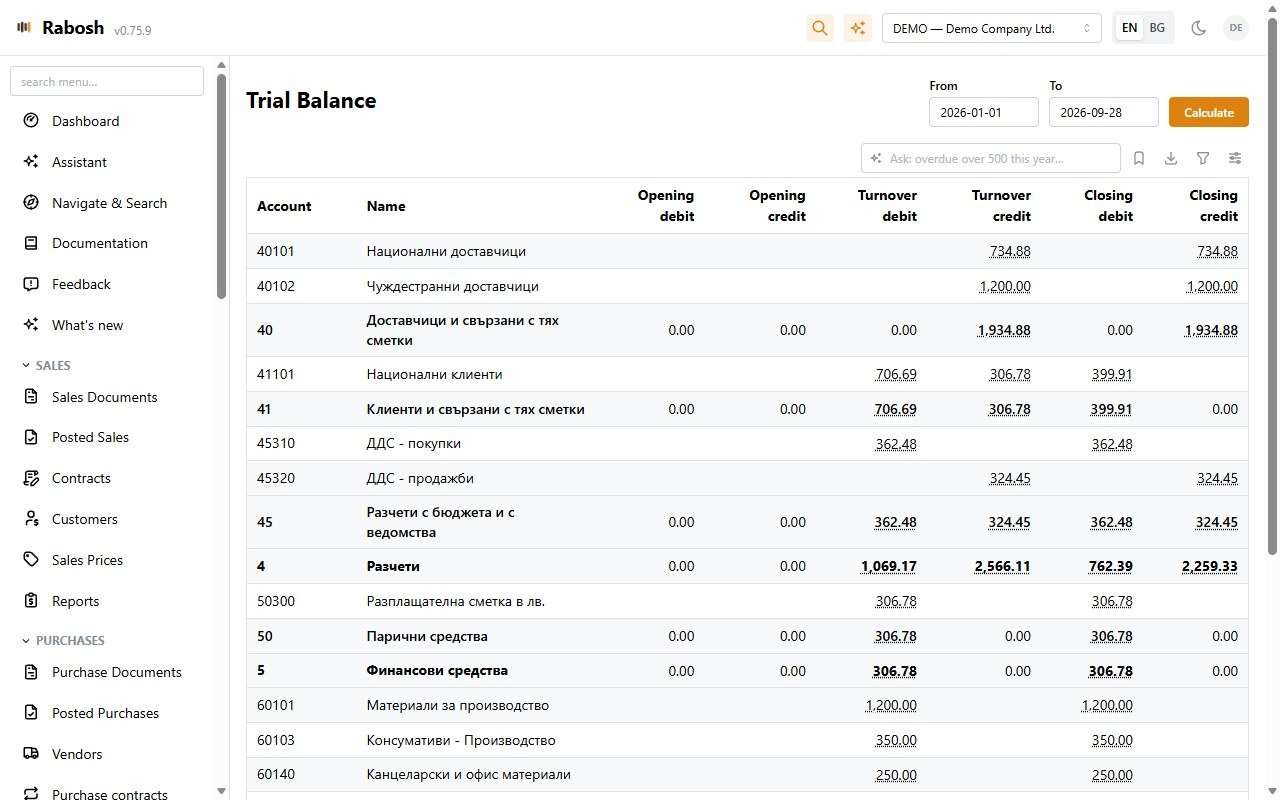Focus the Ask AI query field
The width and height of the screenshot is (1280, 800).
click(x=991, y=158)
